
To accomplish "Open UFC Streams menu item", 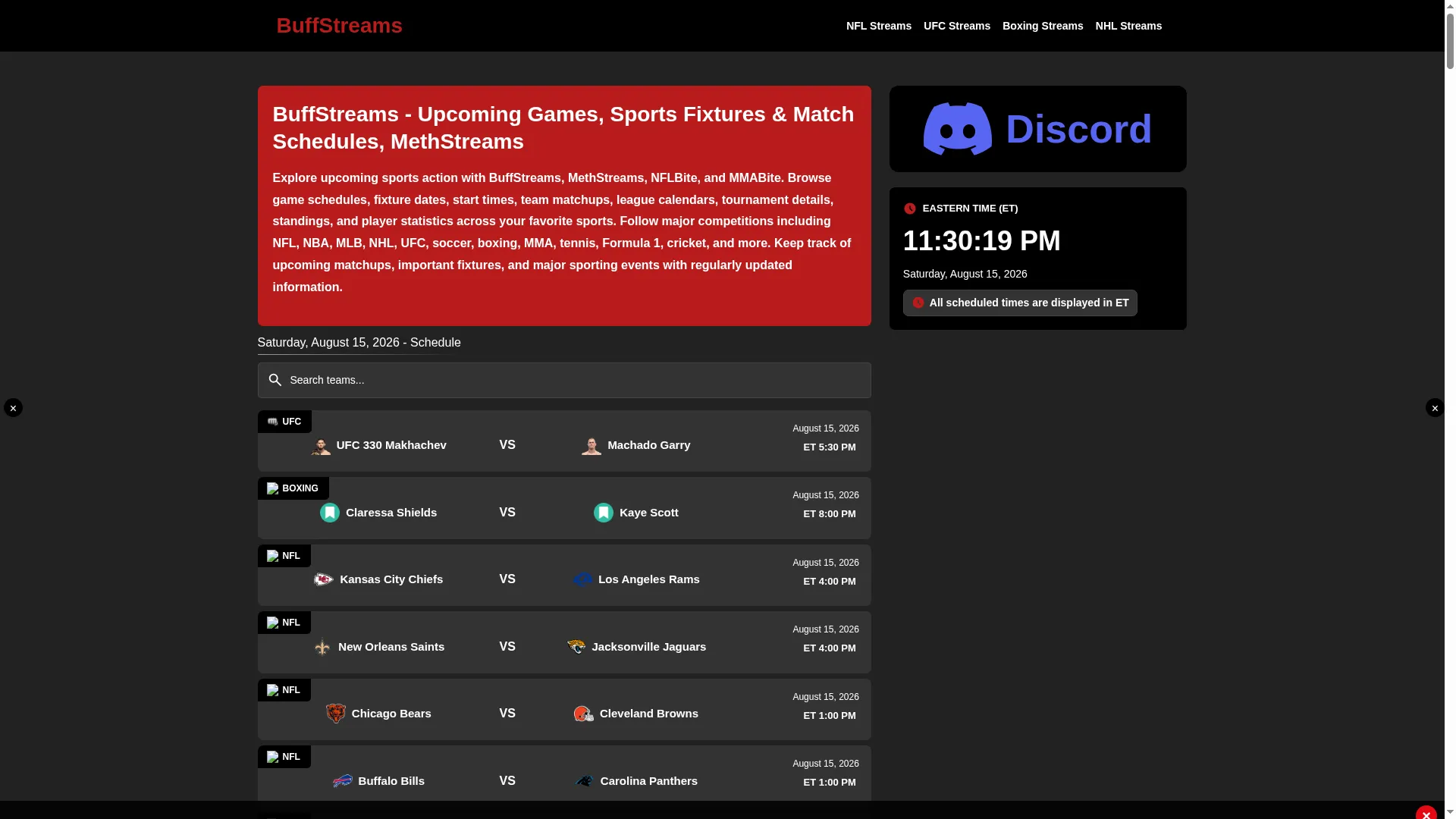I will pyautogui.click(x=957, y=26).
